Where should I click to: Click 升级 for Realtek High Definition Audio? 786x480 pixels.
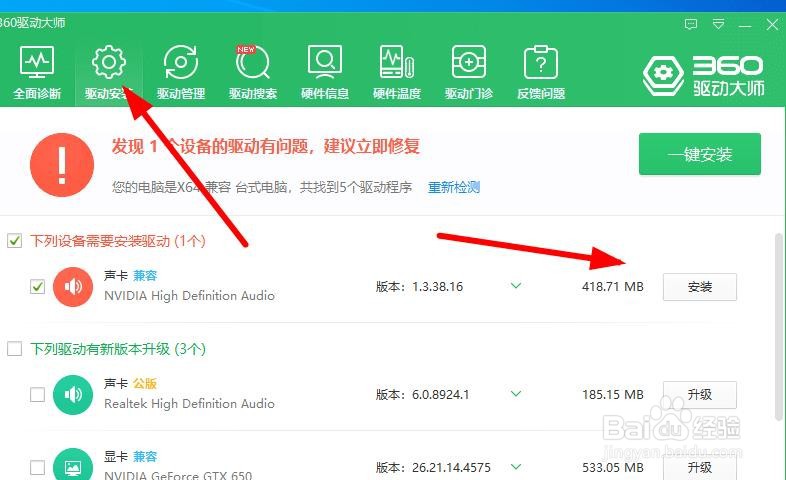tap(700, 395)
